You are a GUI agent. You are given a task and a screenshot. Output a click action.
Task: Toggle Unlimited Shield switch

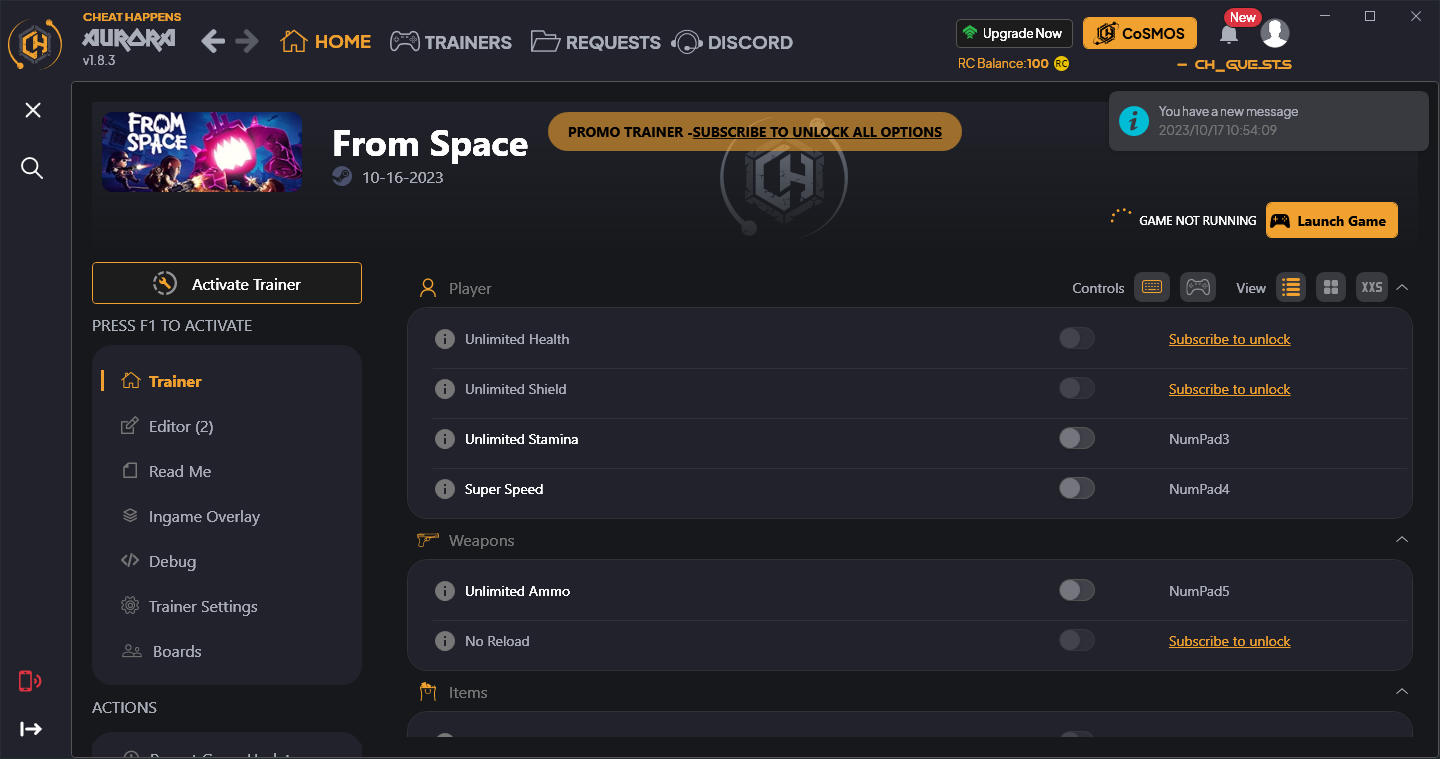pyautogui.click(x=1077, y=388)
